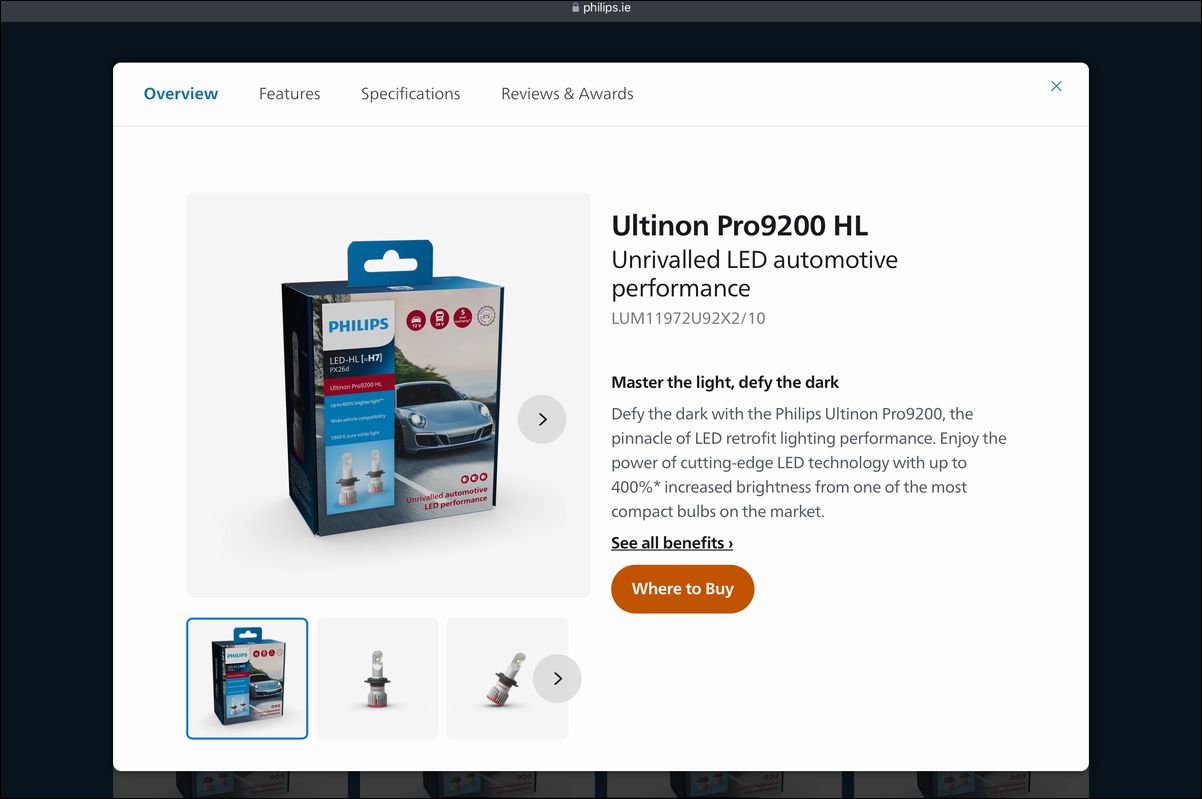Image resolution: width=1202 pixels, height=799 pixels.
Task: Click the Unrivalled LED automotive performance subtitle
Action: [x=755, y=274]
